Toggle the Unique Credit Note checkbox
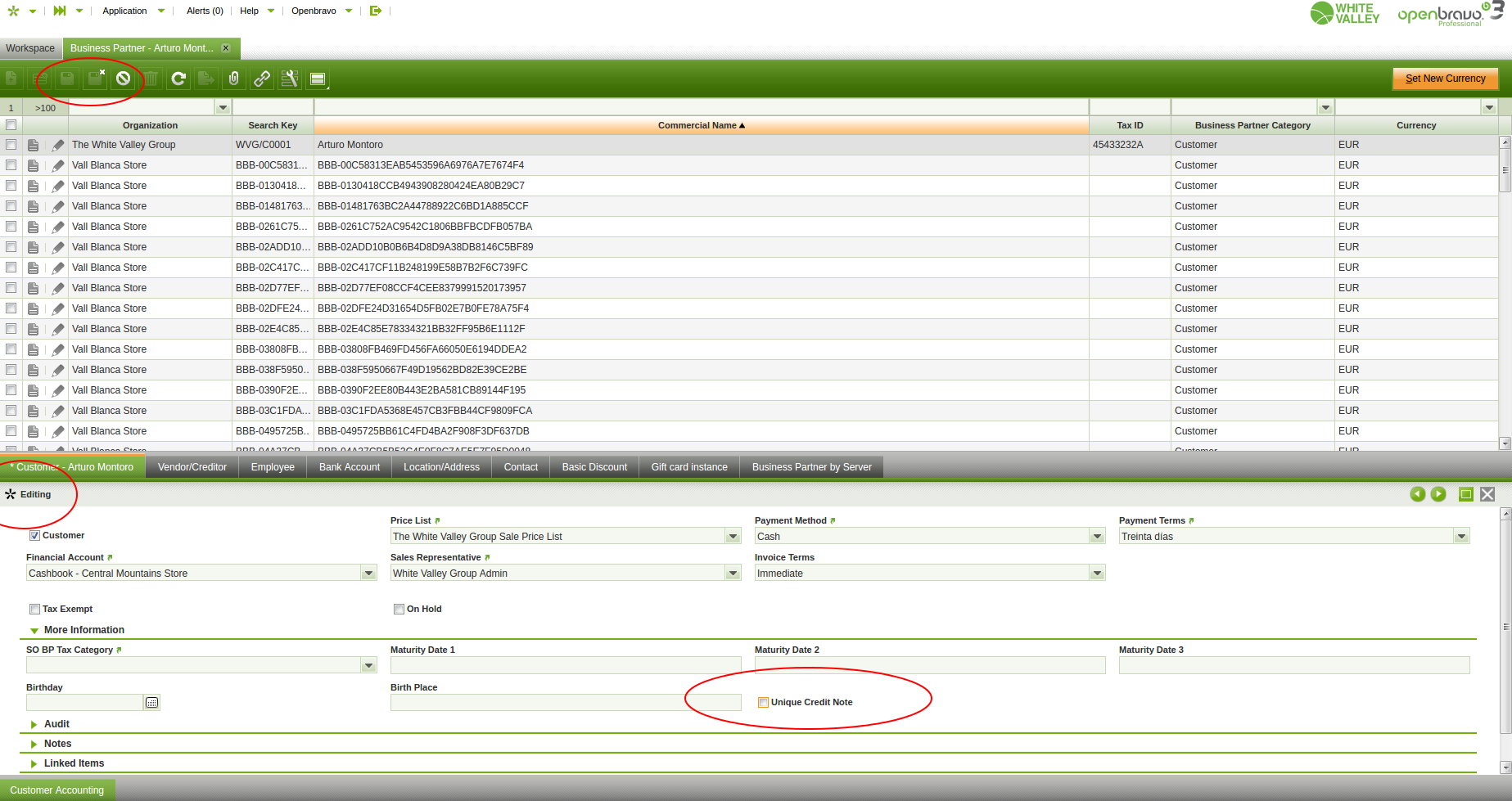Image resolution: width=1512 pixels, height=801 pixels. click(763, 702)
